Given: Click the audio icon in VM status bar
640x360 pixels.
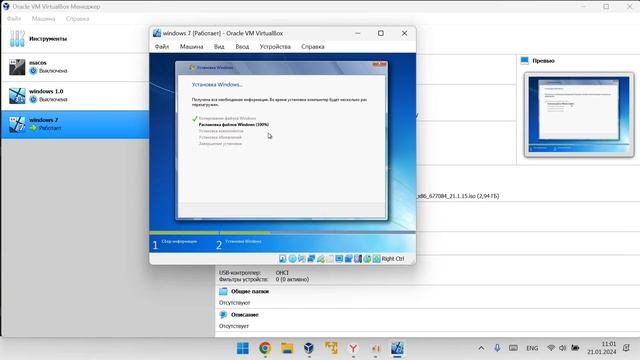Looking at the screenshot, I should 302,259.
